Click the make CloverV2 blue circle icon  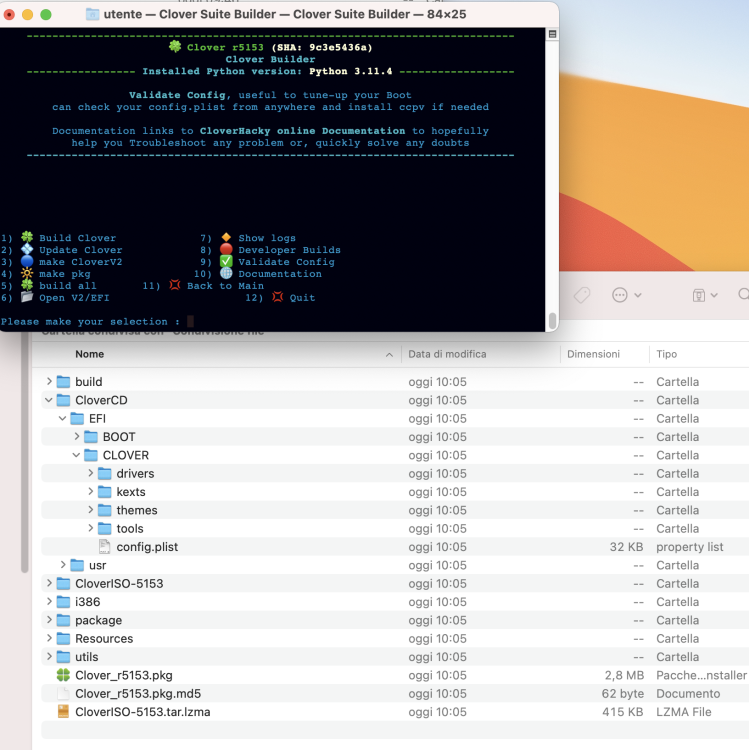pyautogui.click(x=27, y=261)
